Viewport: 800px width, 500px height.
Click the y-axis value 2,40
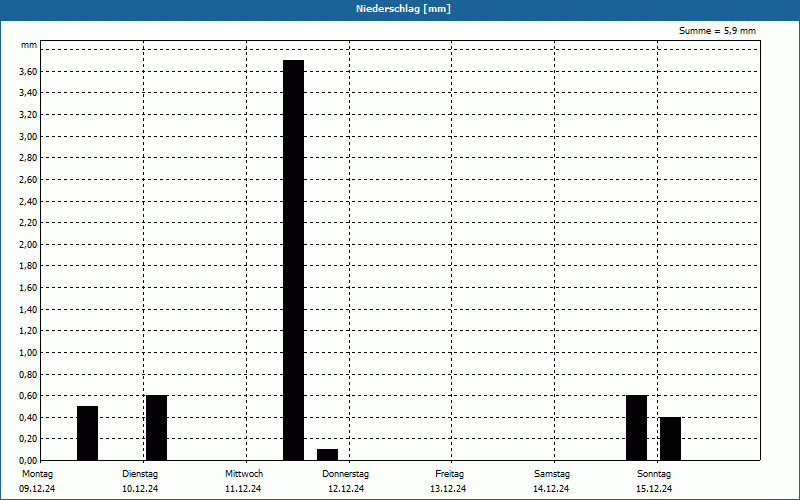pos(28,202)
